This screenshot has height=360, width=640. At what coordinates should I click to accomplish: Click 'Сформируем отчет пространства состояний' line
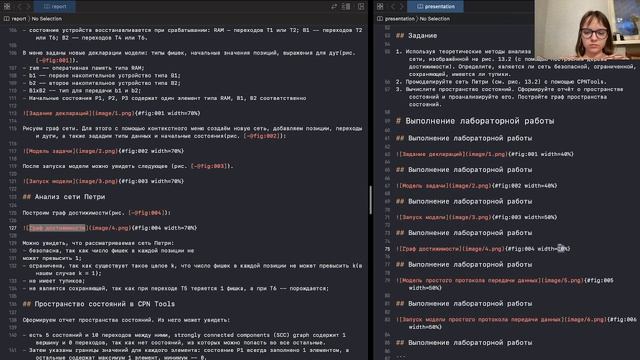tap(127, 320)
